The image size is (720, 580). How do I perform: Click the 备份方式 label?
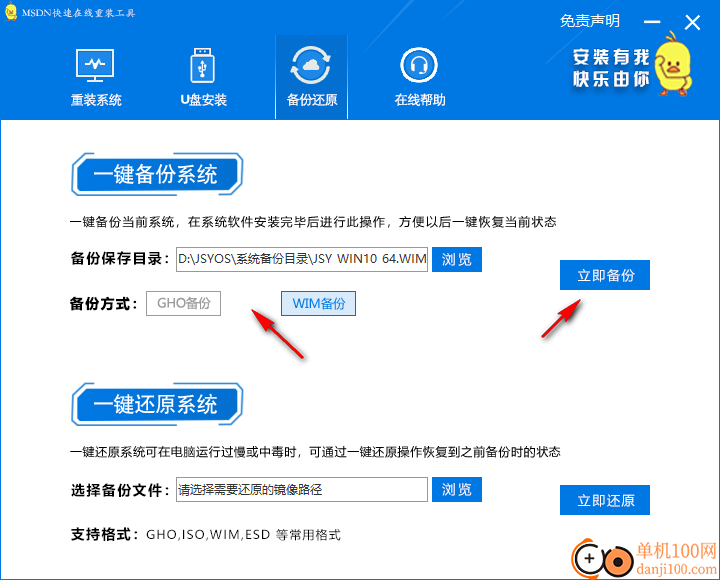[103, 304]
